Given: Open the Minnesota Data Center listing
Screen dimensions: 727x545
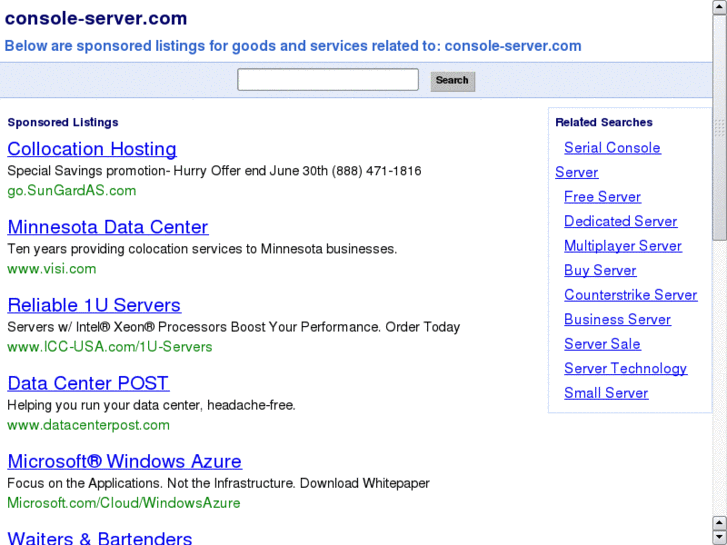Looking at the screenshot, I should (108, 227).
